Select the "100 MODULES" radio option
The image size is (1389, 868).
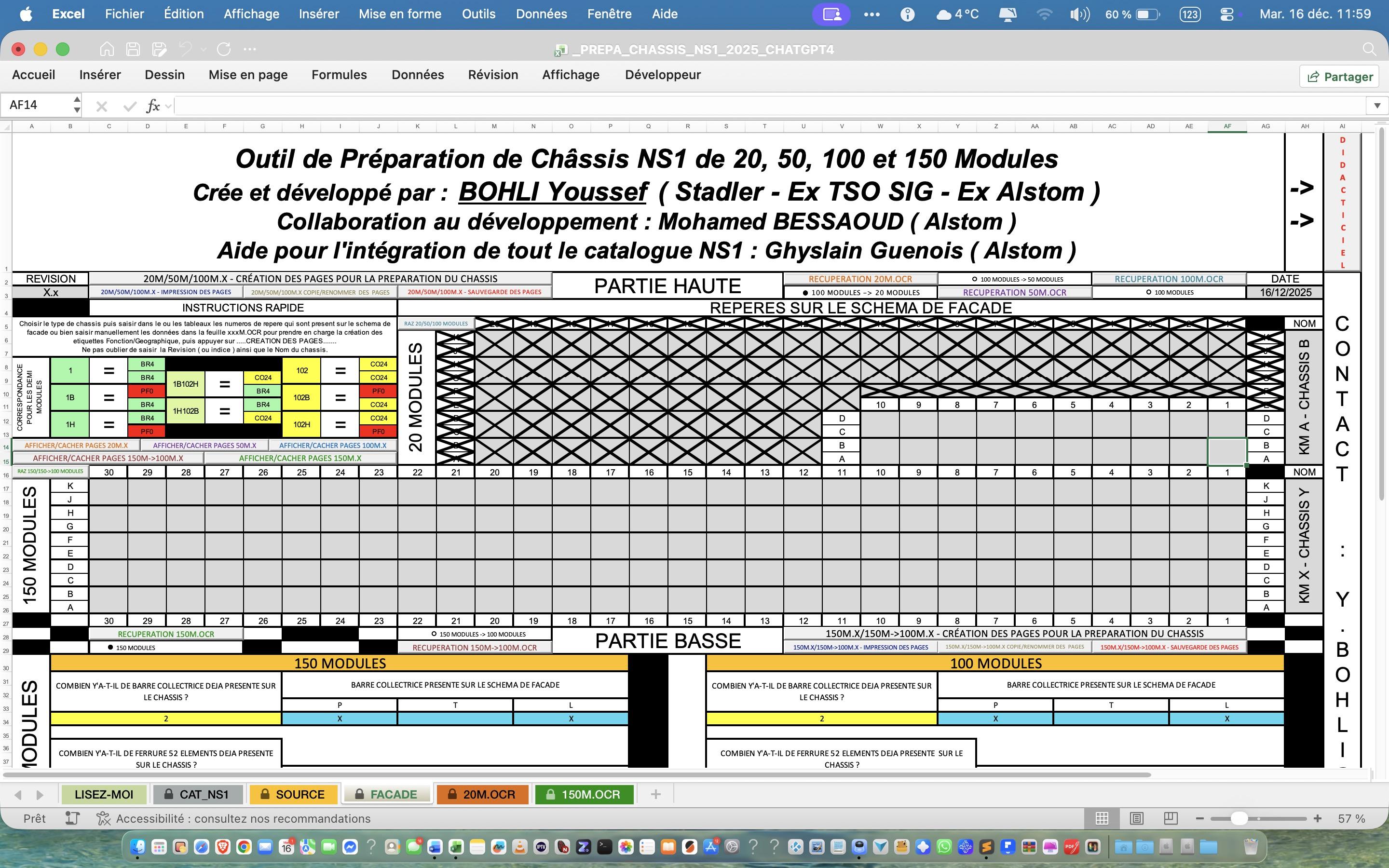(x=1148, y=292)
